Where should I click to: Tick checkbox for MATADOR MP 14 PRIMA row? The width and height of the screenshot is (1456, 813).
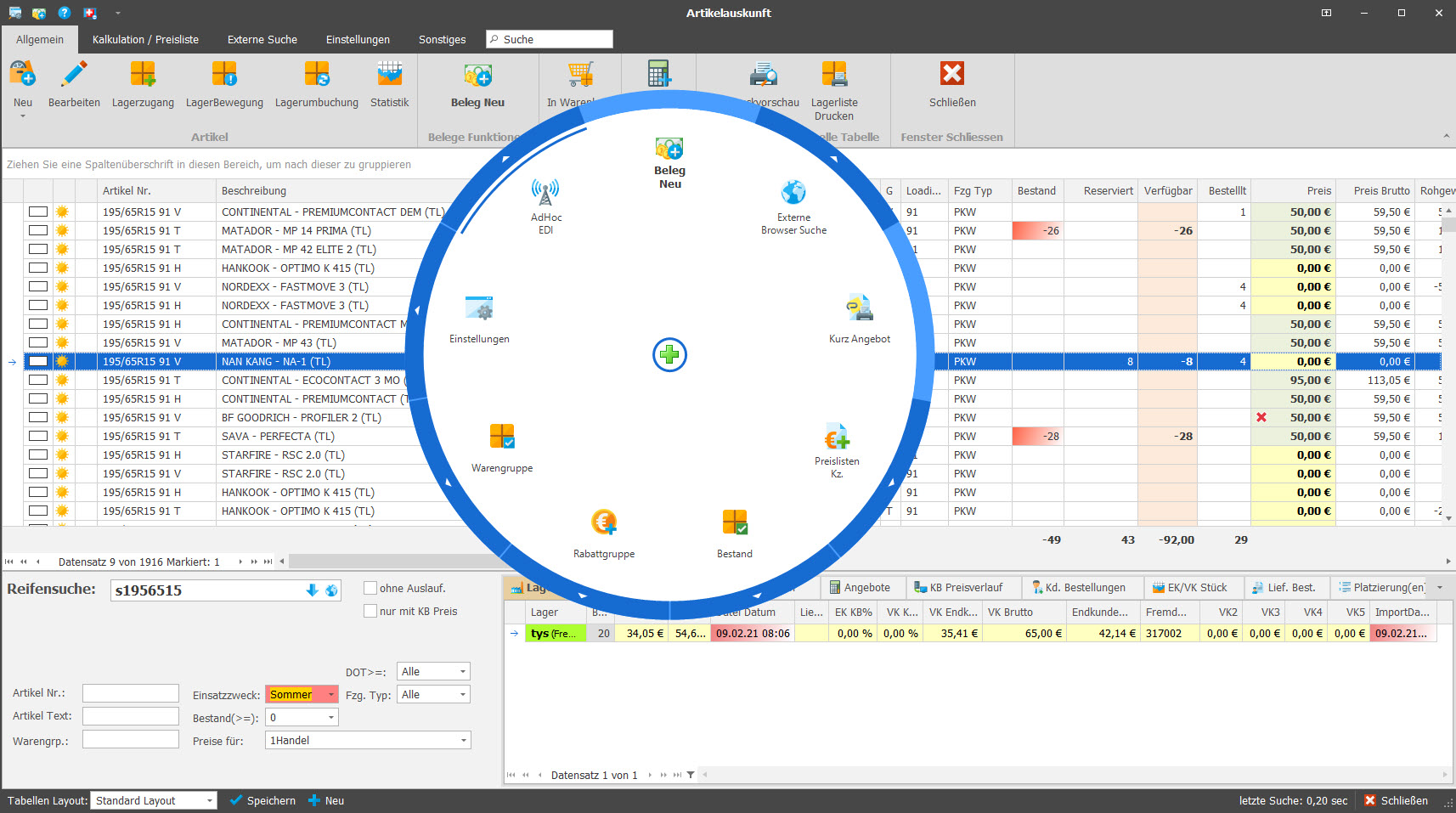(x=38, y=230)
